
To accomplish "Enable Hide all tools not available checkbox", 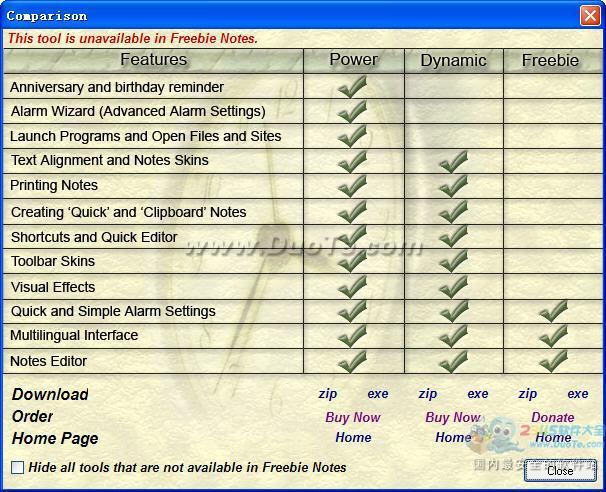I will [18, 467].
